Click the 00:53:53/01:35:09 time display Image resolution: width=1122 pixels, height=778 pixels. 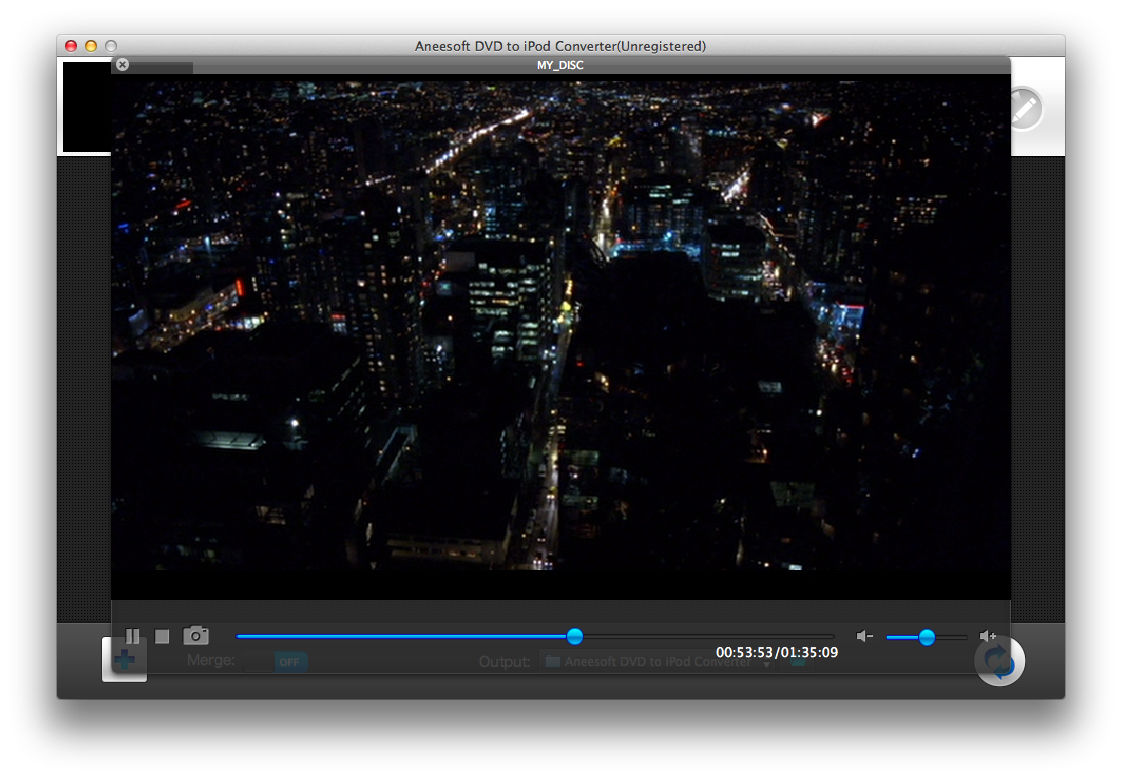click(777, 653)
